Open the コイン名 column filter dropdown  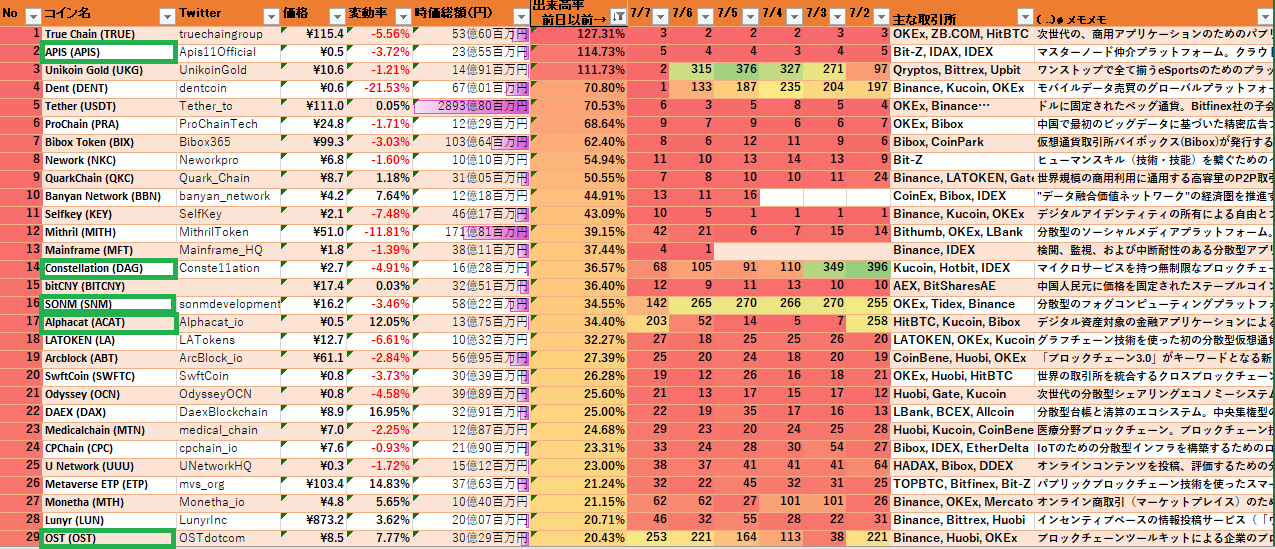[x=166, y=16]
